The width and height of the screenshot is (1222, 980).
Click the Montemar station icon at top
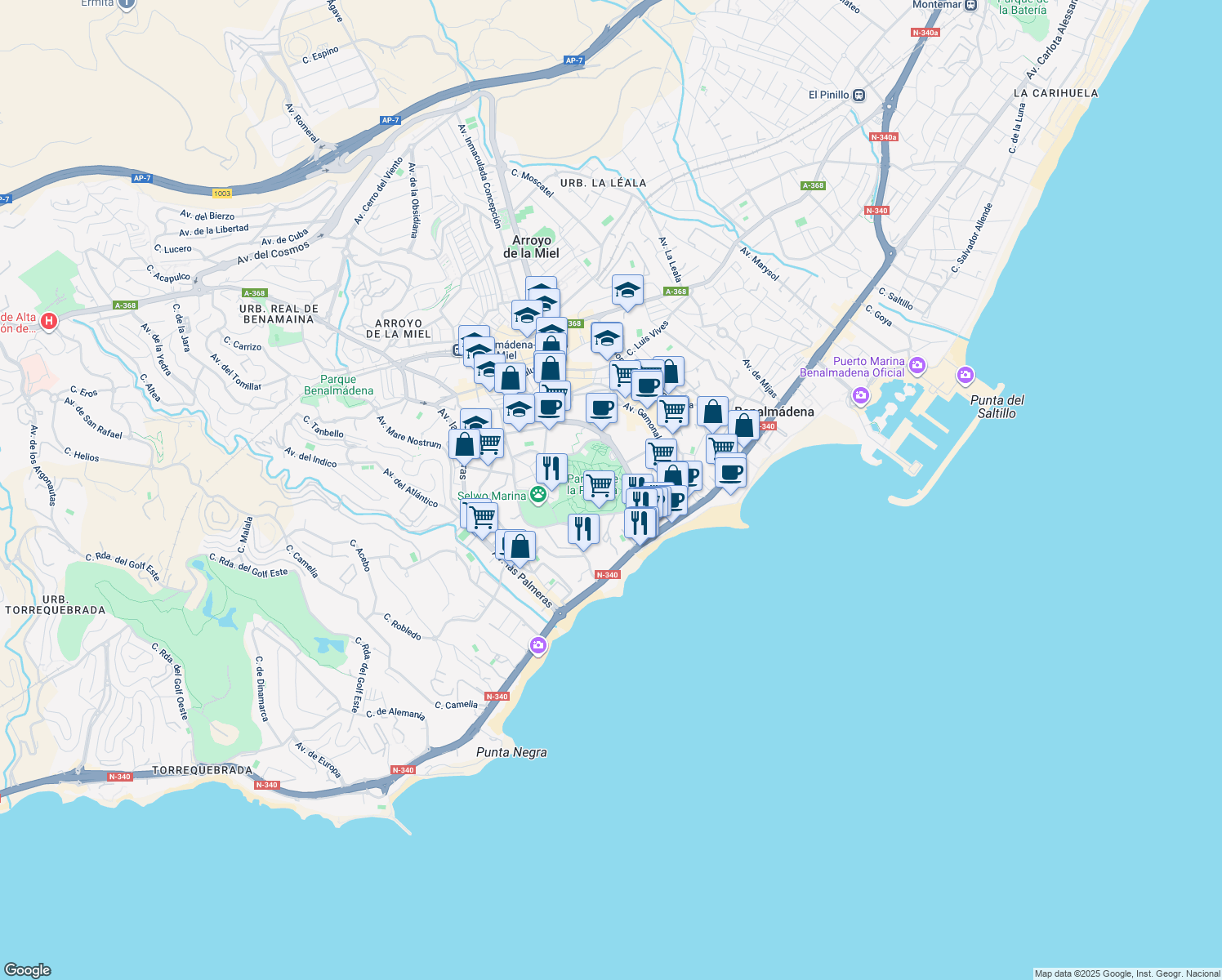point(970,4)
